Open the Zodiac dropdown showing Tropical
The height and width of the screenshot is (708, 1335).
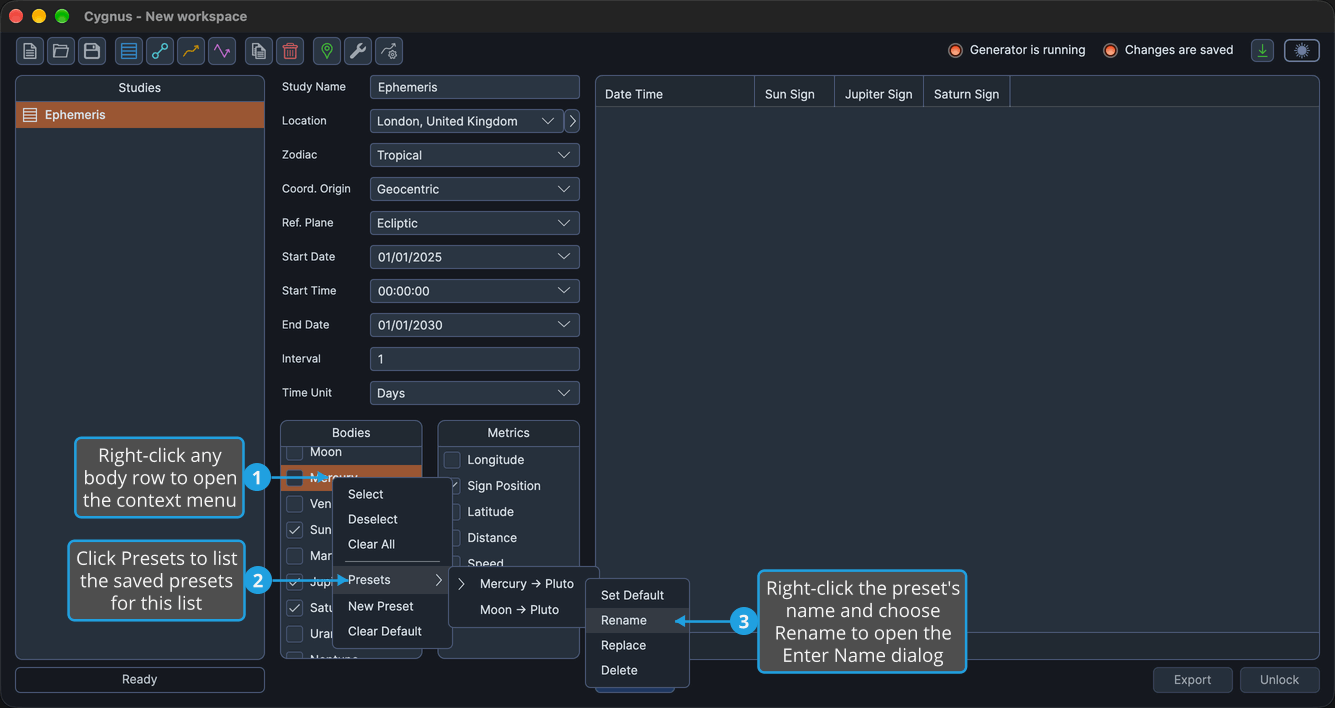tap(475, 155)
